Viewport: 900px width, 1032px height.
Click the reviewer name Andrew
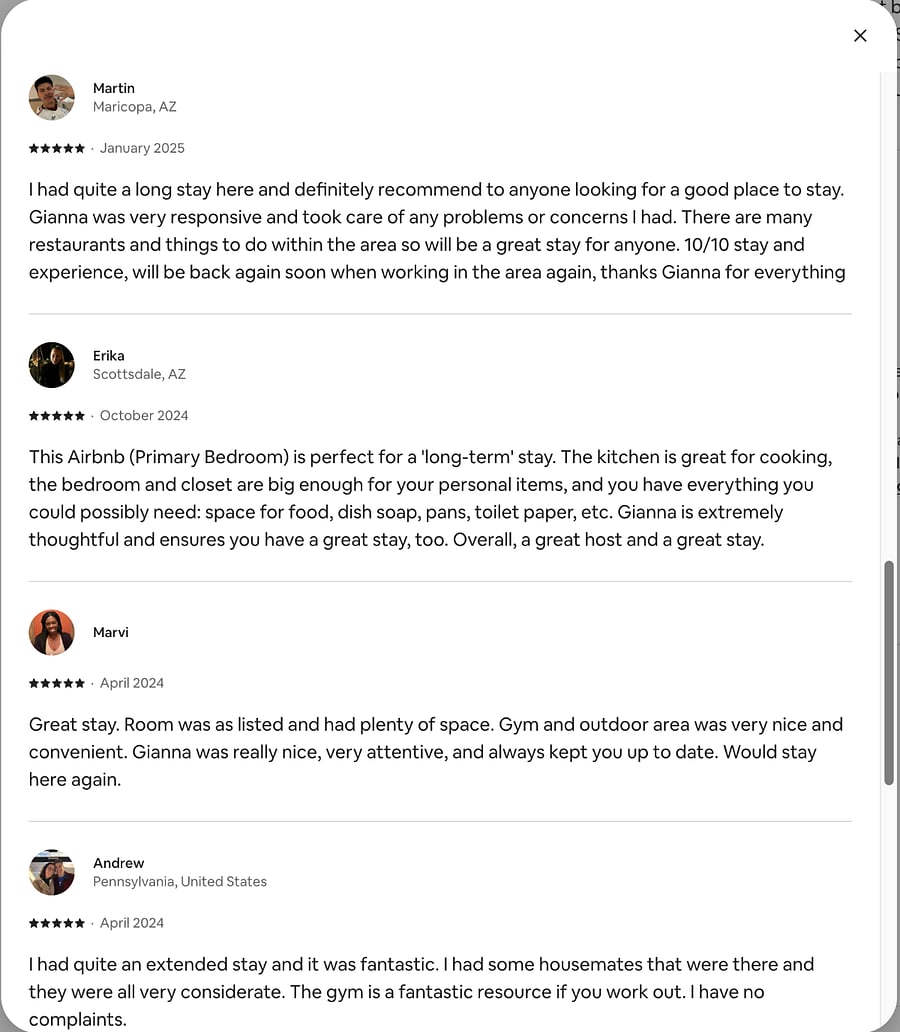[119, 863]
